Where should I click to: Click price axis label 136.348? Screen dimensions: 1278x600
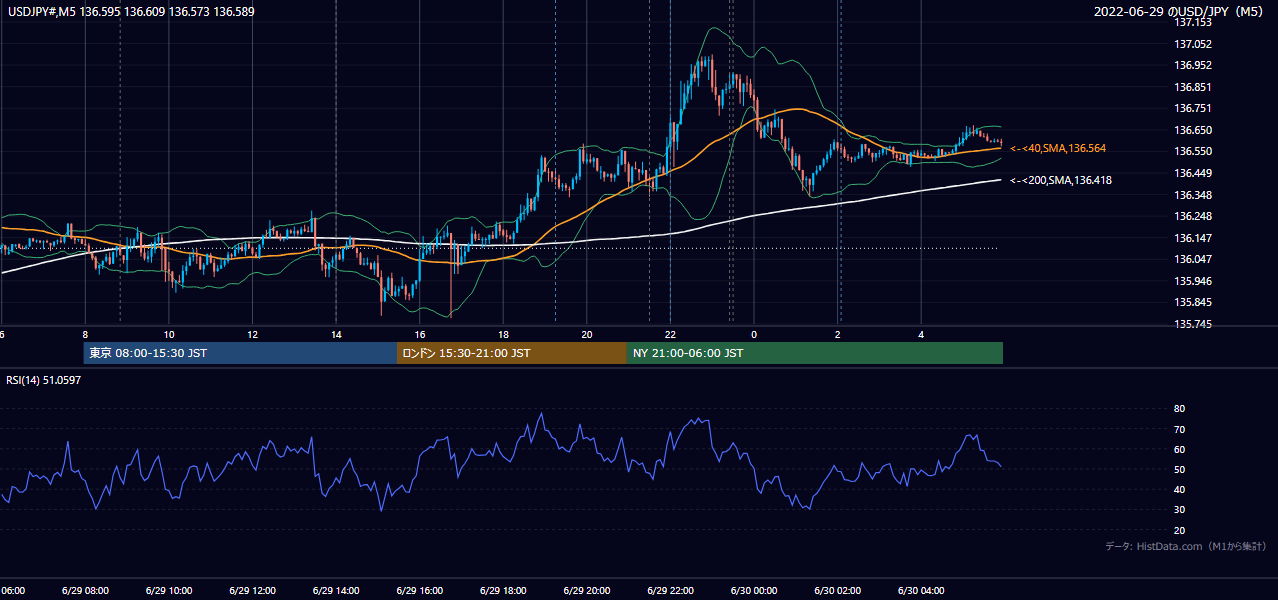pyautogui.click(x=1193, y=195)
